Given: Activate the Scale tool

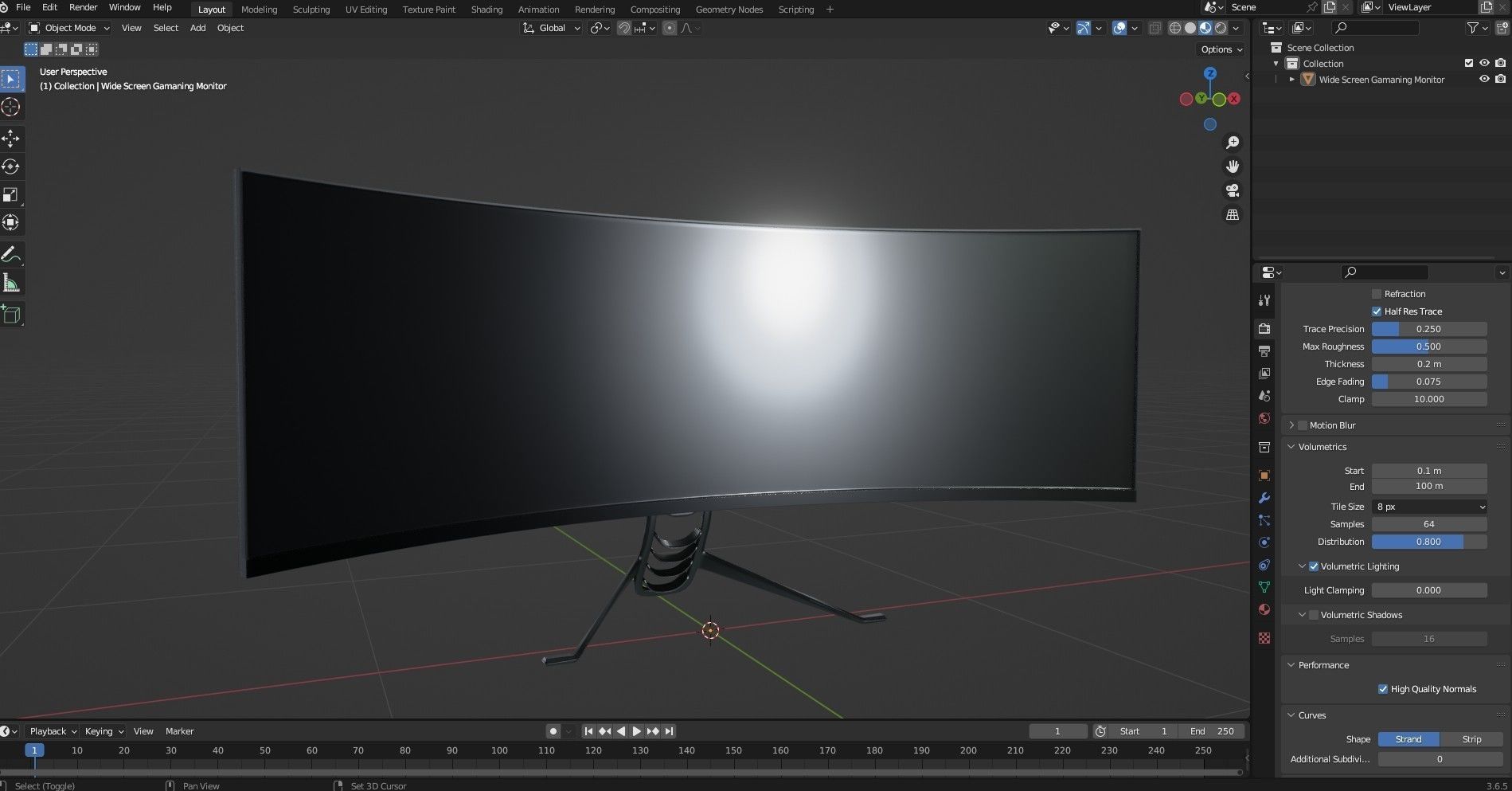Looking at the screenshot, I should click(x=11, y=195).
